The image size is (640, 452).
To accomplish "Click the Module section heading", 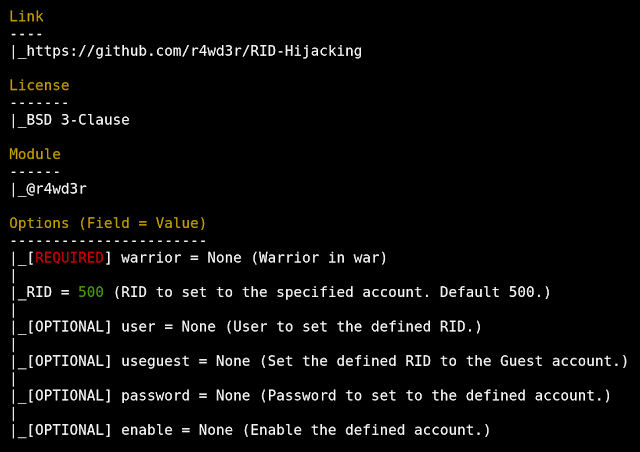I will pos(35,155).
